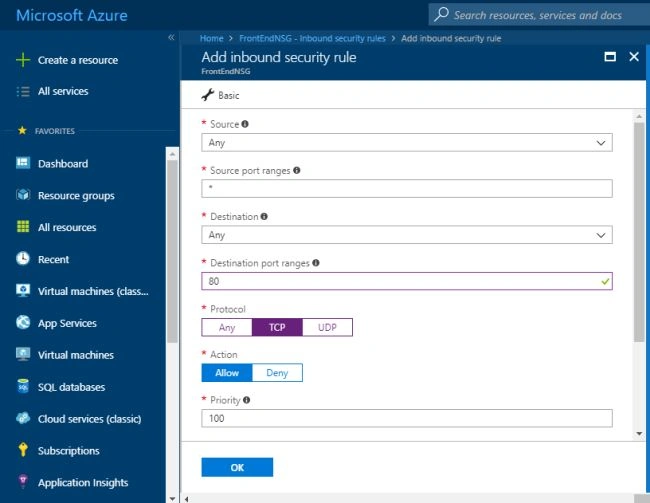This screenshot has width=650, height=503.
Task: Click the Resource groups cube icon
Action: (23, 194)
